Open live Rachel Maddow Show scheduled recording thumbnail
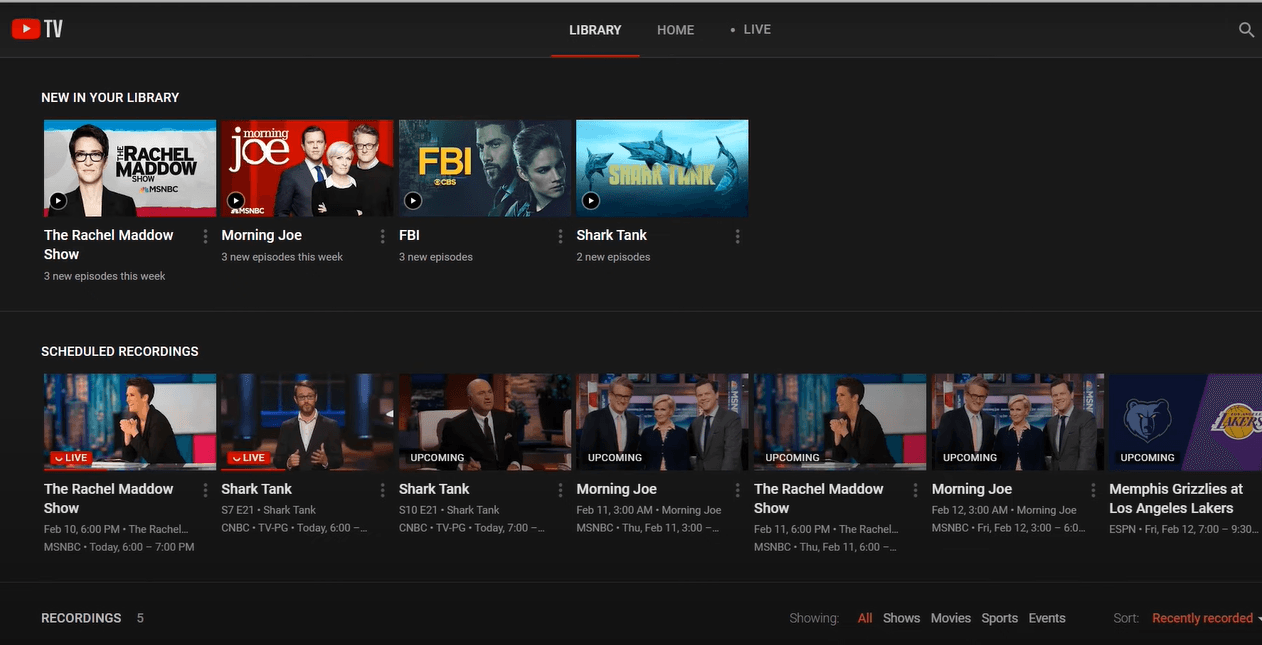 tap(130, 422)
